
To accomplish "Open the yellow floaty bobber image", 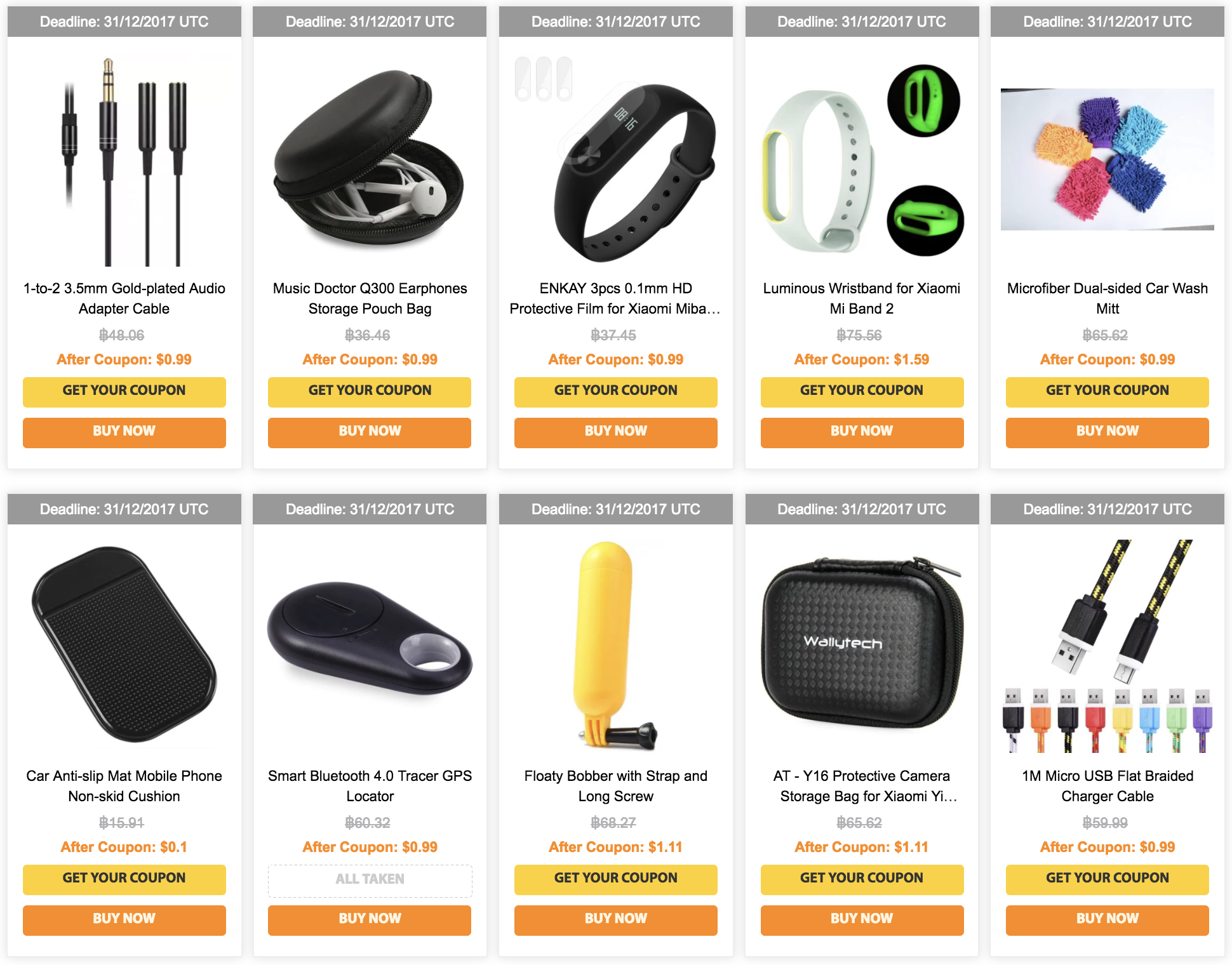I will pos(615,646).
